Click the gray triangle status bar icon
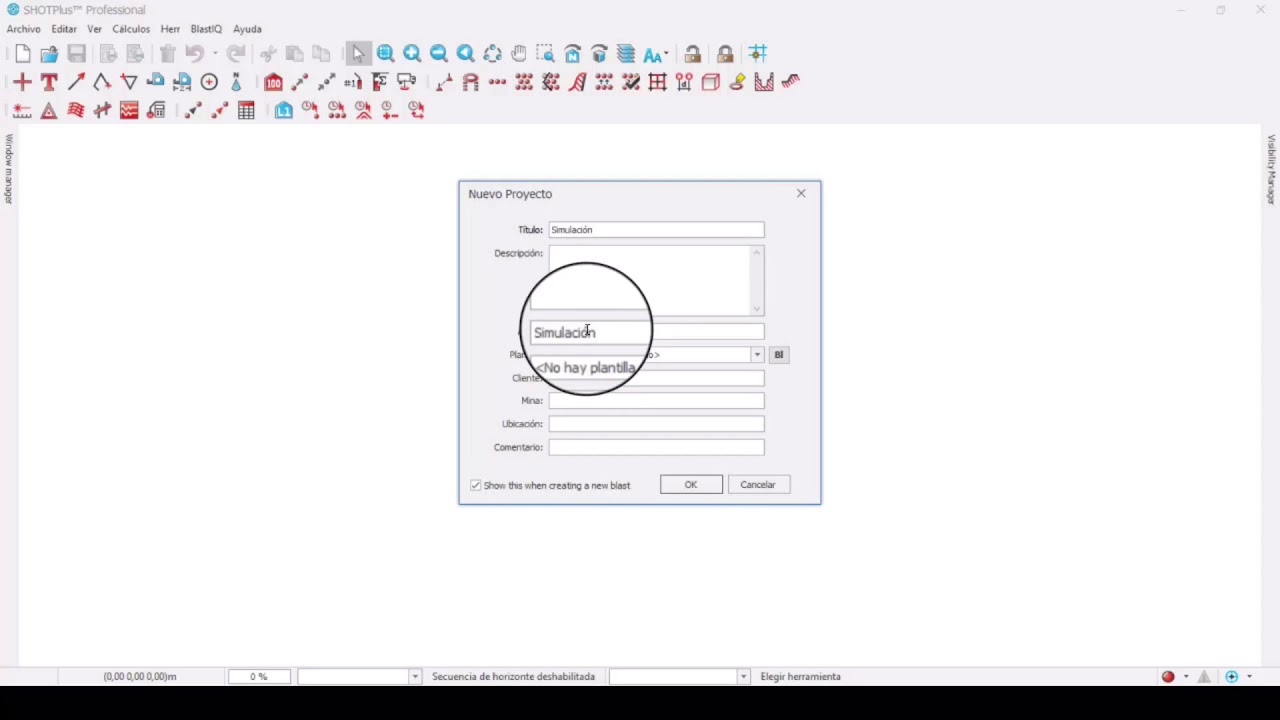This screenshot has height=720, width=1280. pos(1205,677)
